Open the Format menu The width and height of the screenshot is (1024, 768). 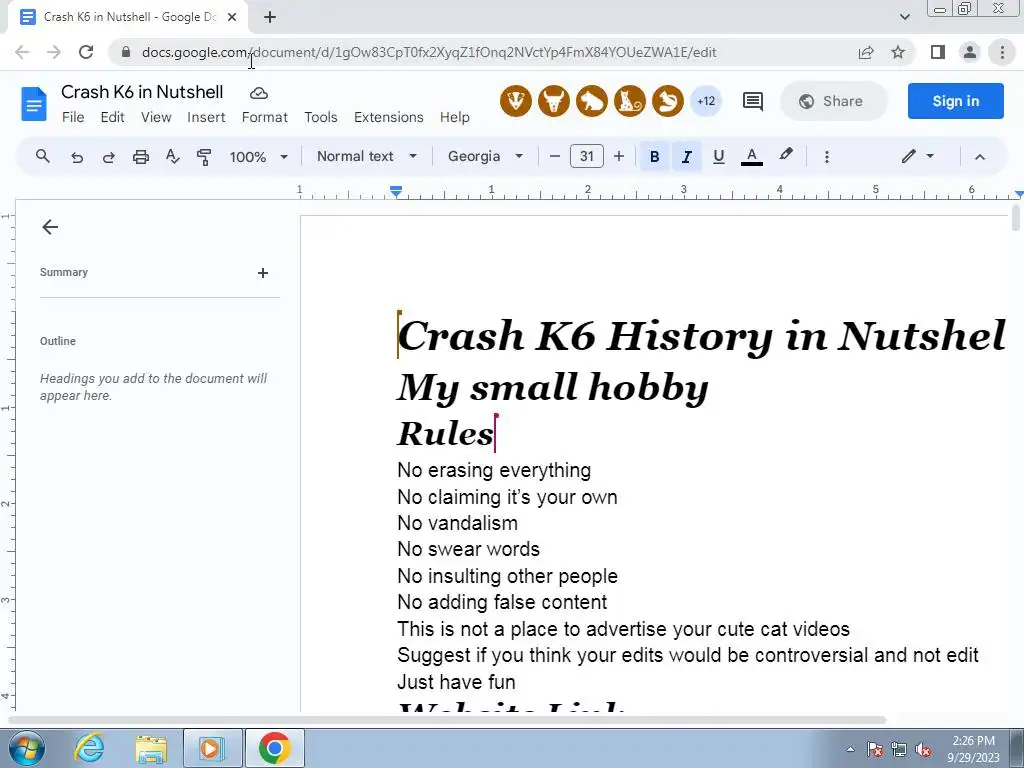[264, 117]
